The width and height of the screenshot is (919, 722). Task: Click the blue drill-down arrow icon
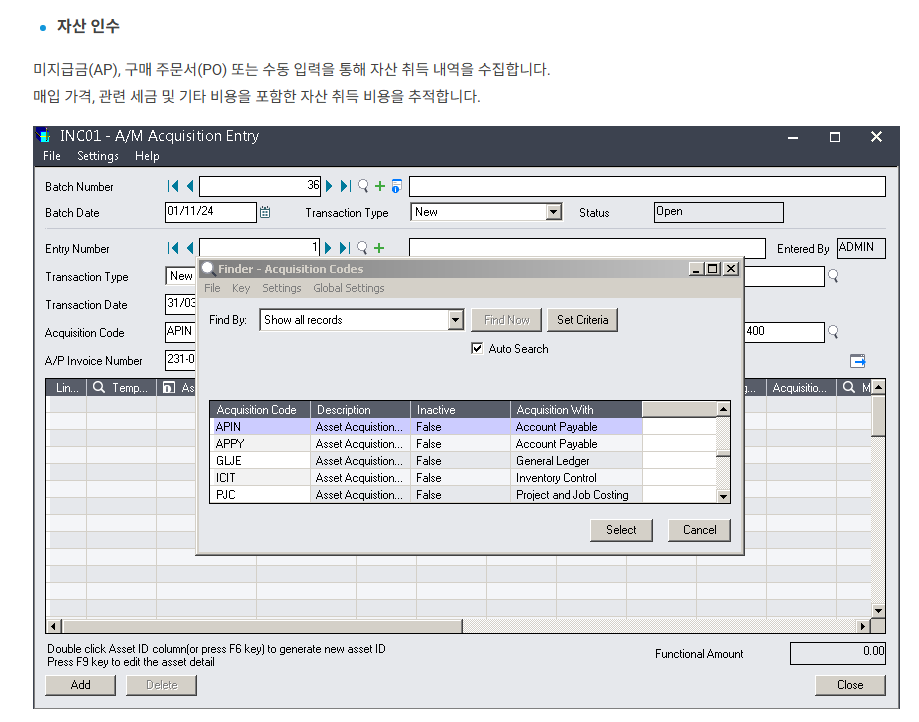tap(857, 361)
